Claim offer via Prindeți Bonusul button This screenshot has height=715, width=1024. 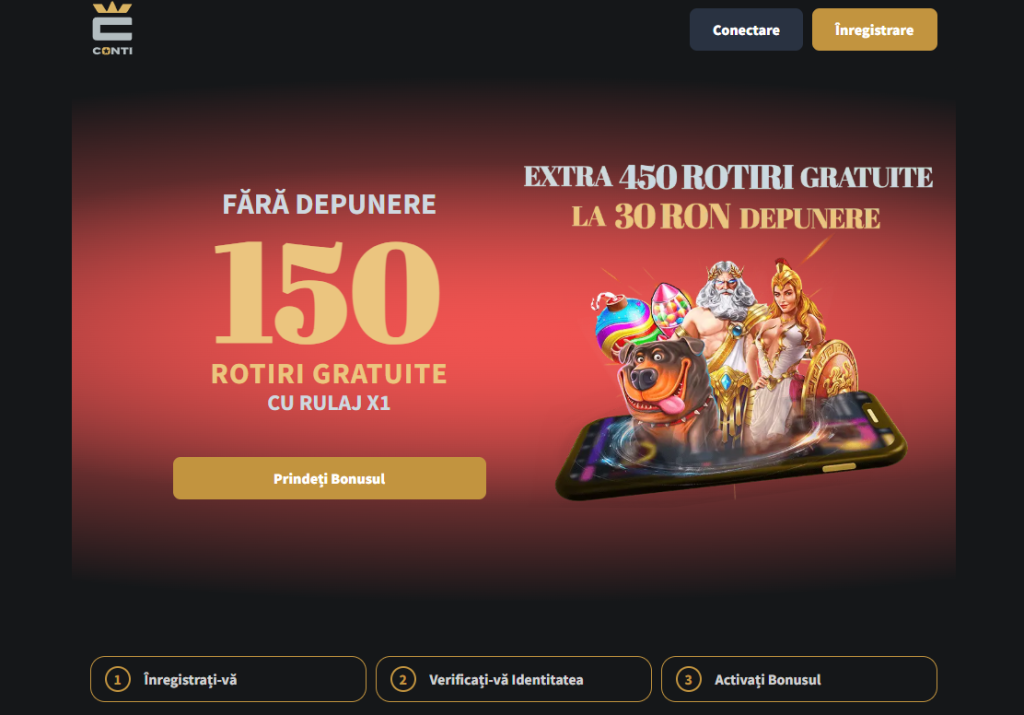pyautogui.click(x=329, y=478)
